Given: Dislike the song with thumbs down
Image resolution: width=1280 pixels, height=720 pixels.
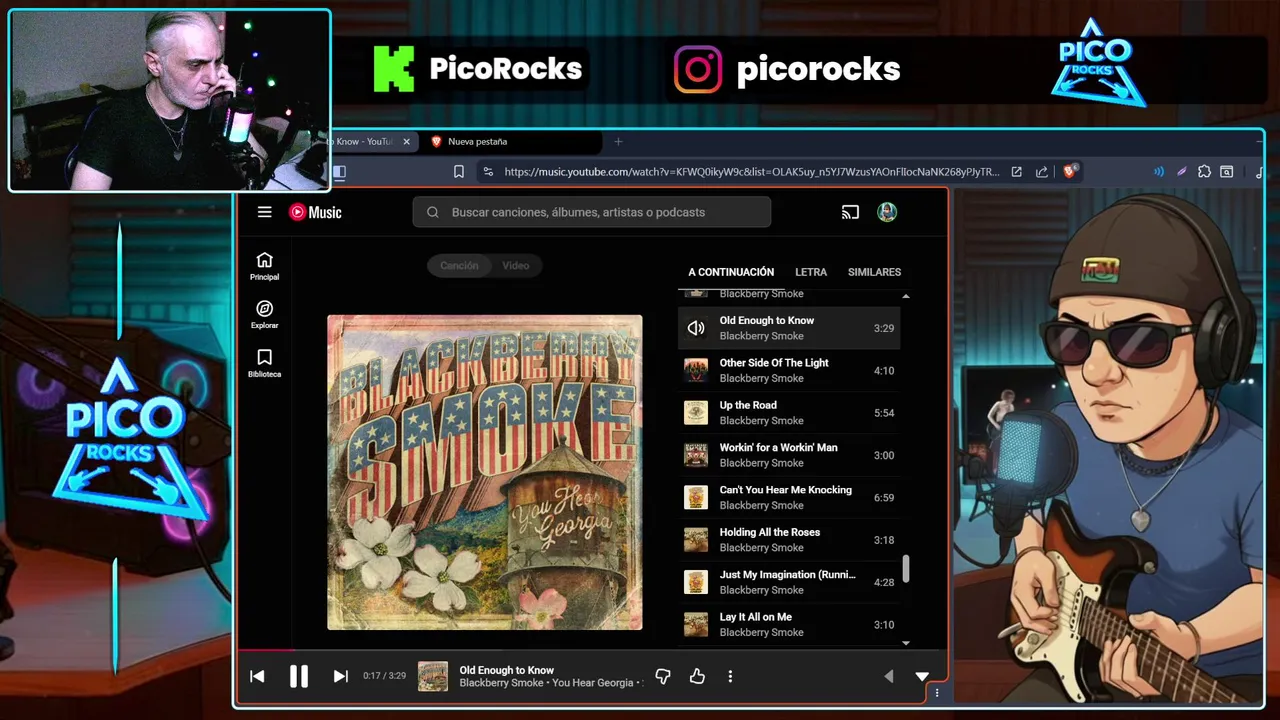Looking at the screenshot, I should [662, 677].
